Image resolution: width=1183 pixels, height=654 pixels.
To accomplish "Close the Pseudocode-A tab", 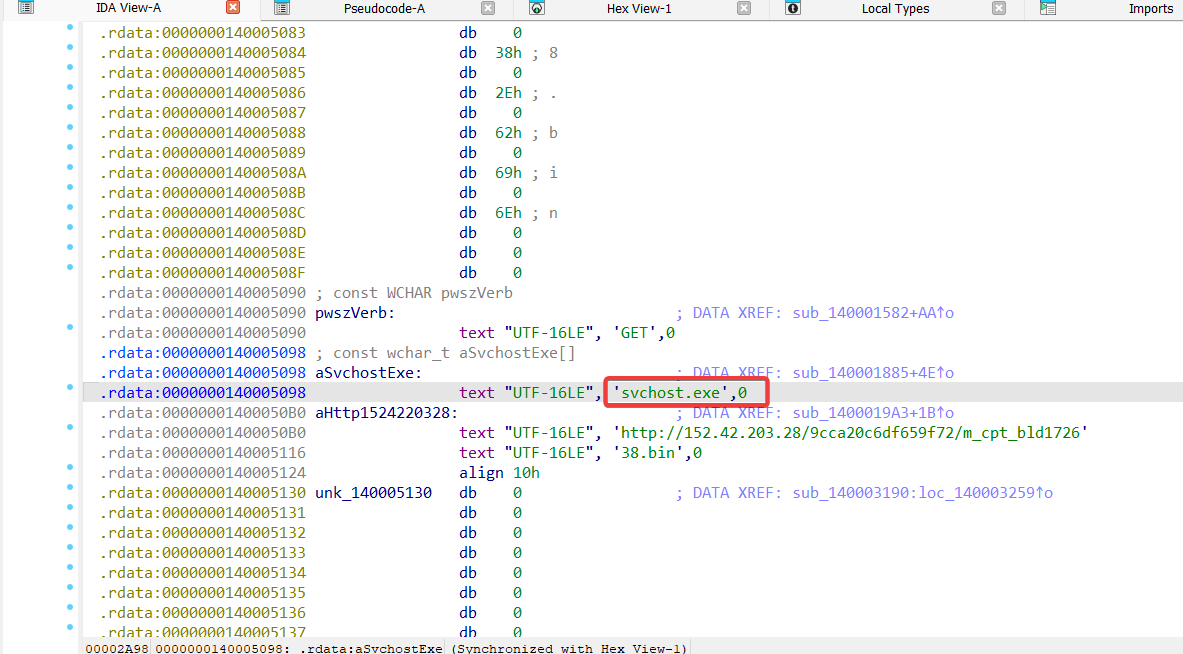I will pos(488,8).
